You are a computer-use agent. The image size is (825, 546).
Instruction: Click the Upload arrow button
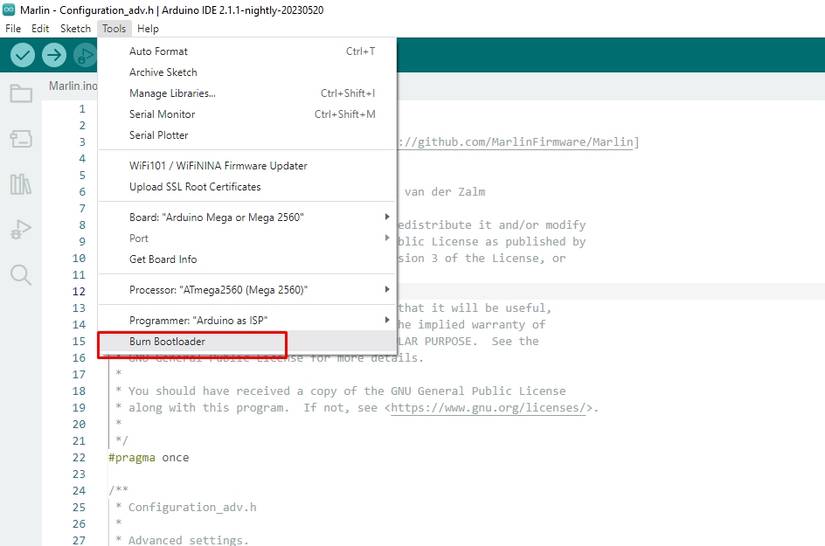(x=54, y=55)
